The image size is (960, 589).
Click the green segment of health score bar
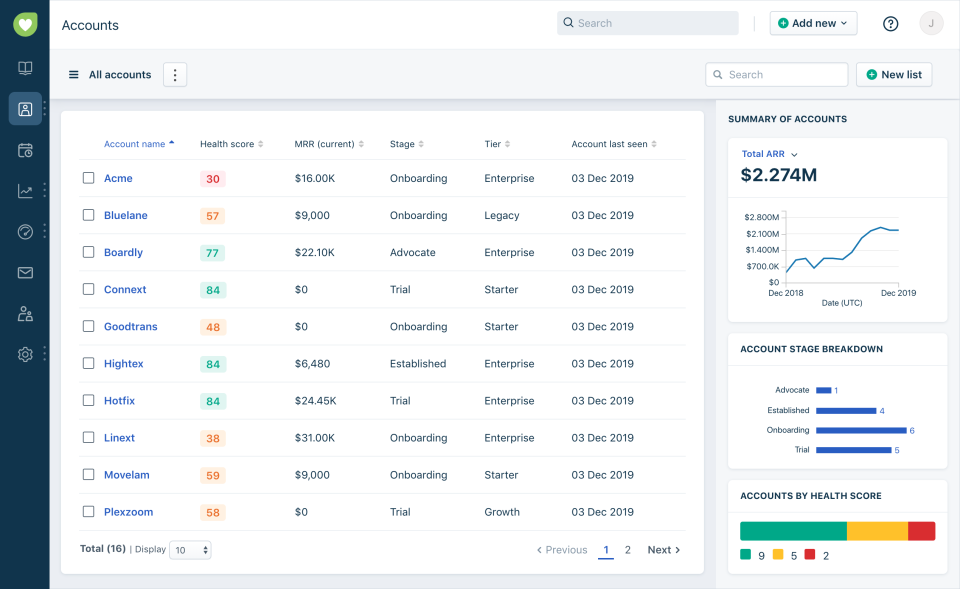[793, 530]
